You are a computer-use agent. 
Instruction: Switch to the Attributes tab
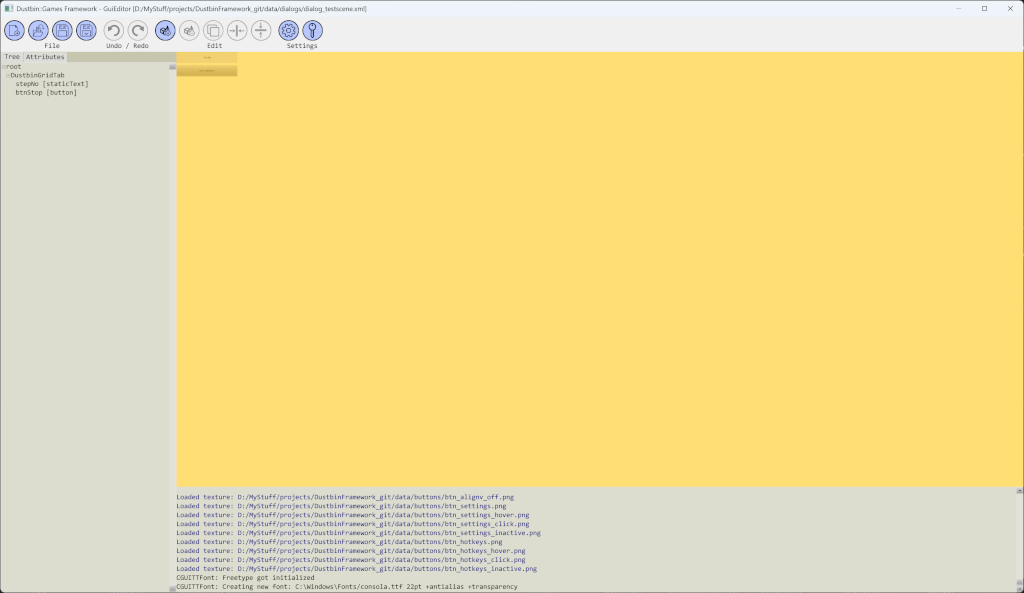pos(45,57)
